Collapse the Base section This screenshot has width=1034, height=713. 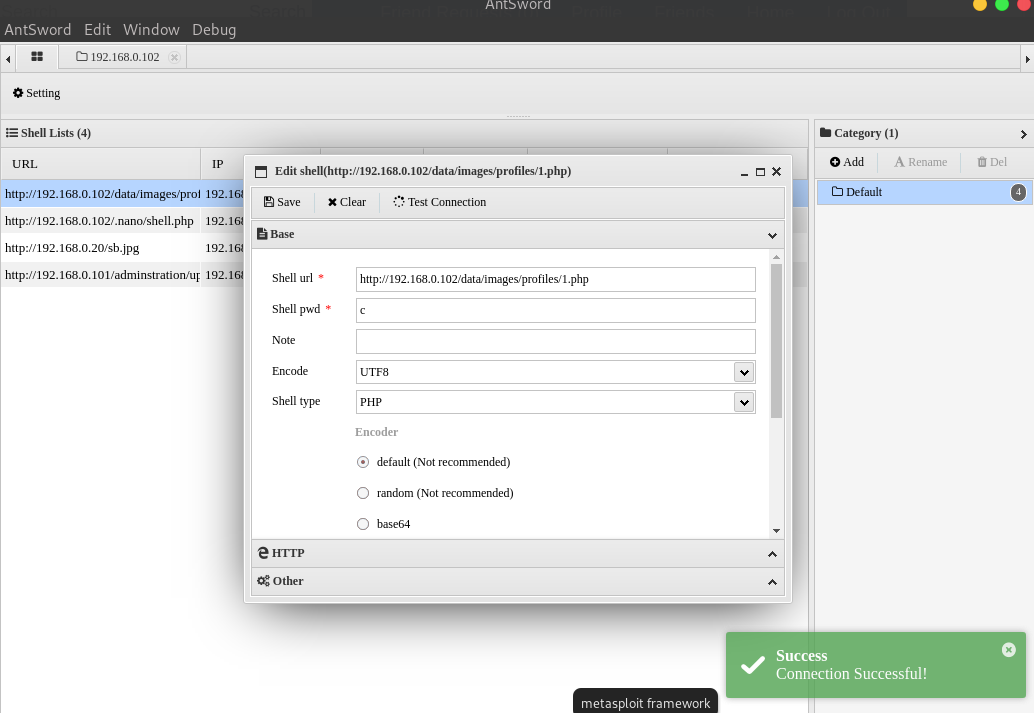click(772, 235)
